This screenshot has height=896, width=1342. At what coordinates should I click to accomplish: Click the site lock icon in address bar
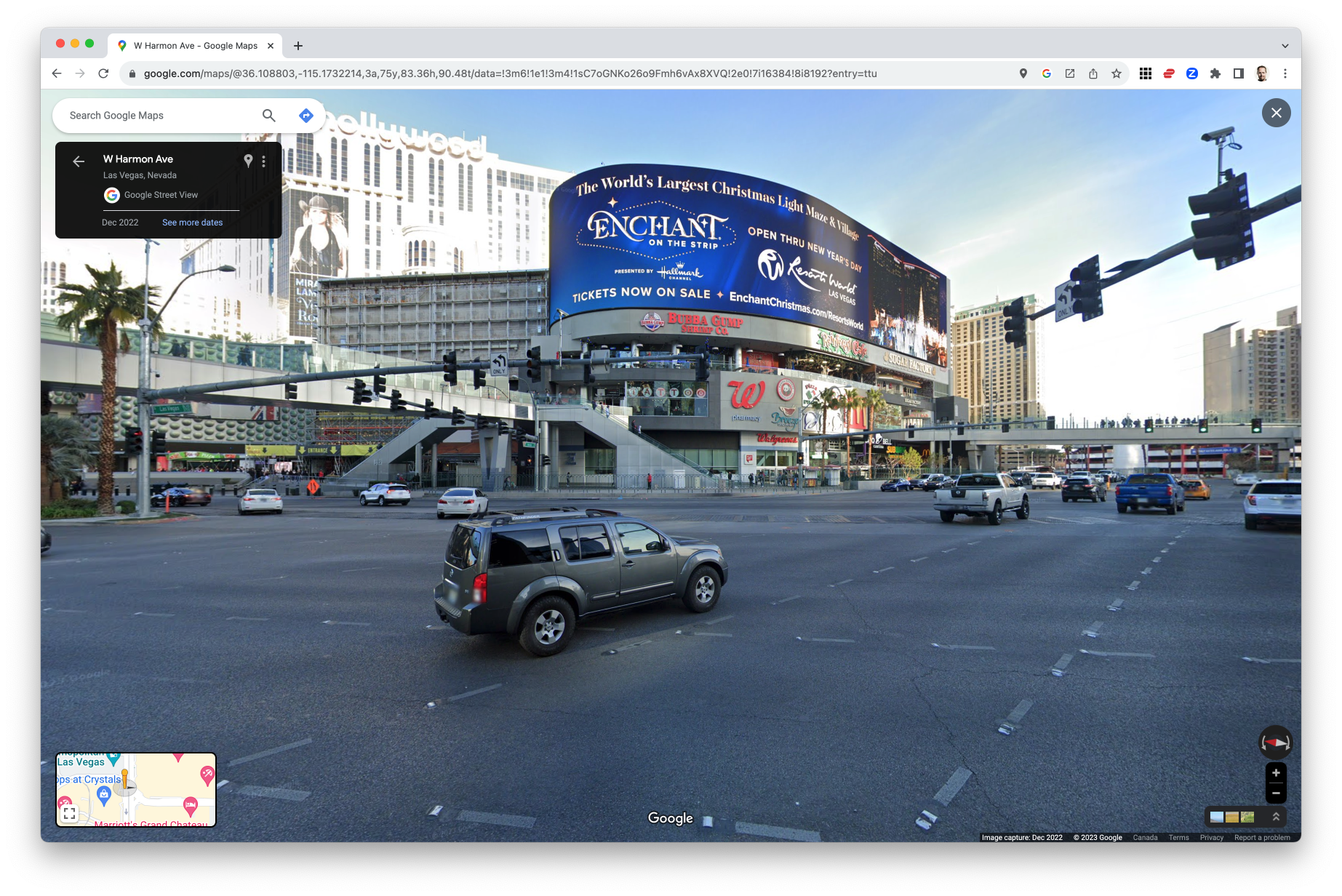[132, 73]
